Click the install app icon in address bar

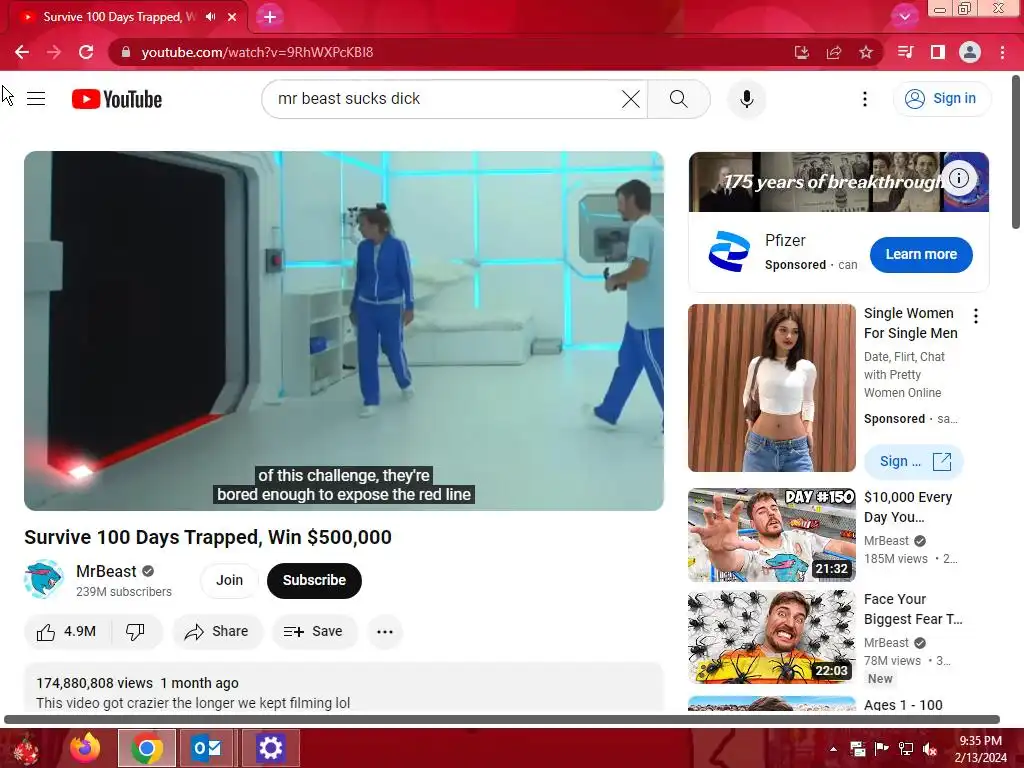click(802, 52)
